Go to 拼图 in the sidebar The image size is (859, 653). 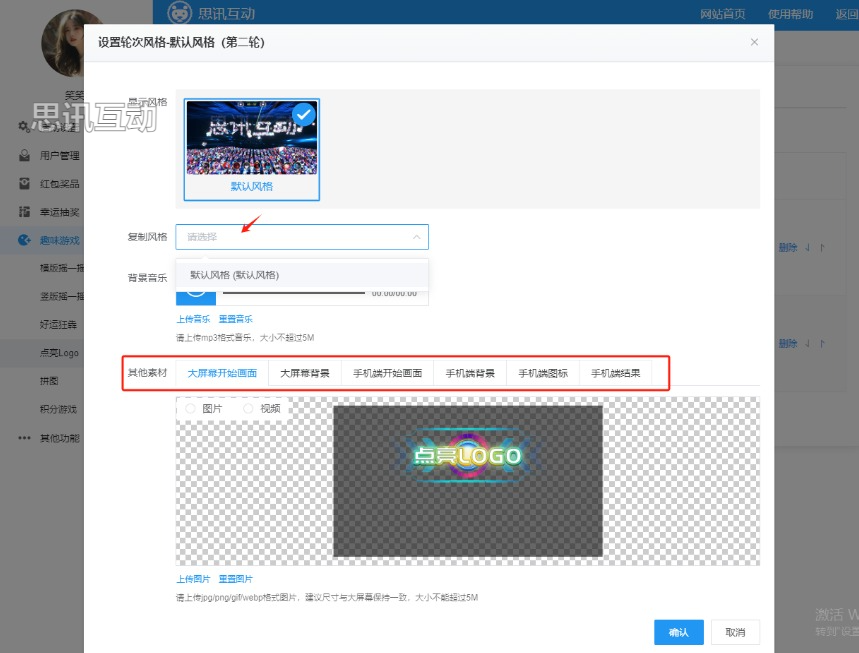point(49,381)
